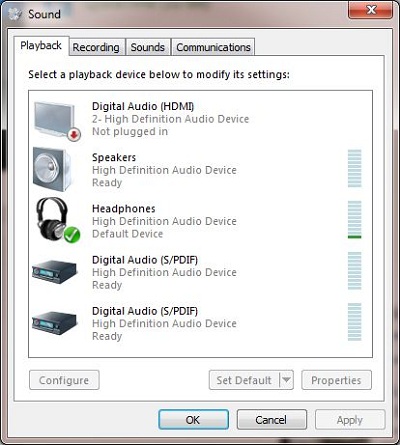Viewport: 400px width, 445px height.
Task: Switch to the Sounds tab
Action: click(x=148, y=47)
